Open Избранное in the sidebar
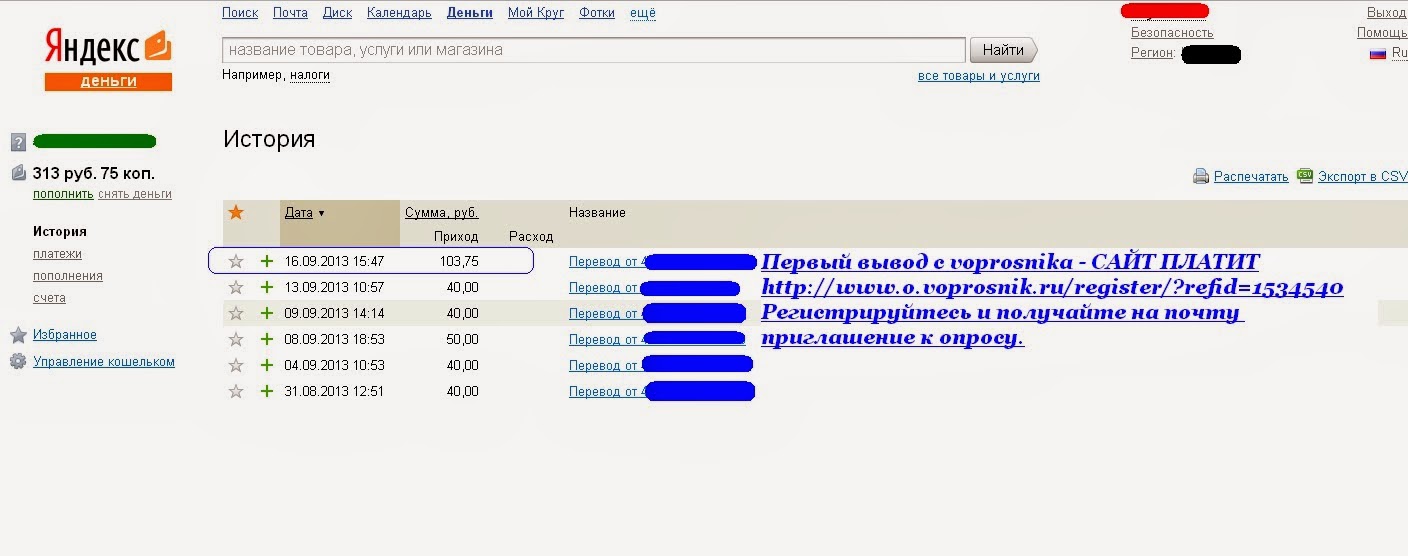Image resolution: width=1408 pixels, height=556 pixels. pos(65,335)
